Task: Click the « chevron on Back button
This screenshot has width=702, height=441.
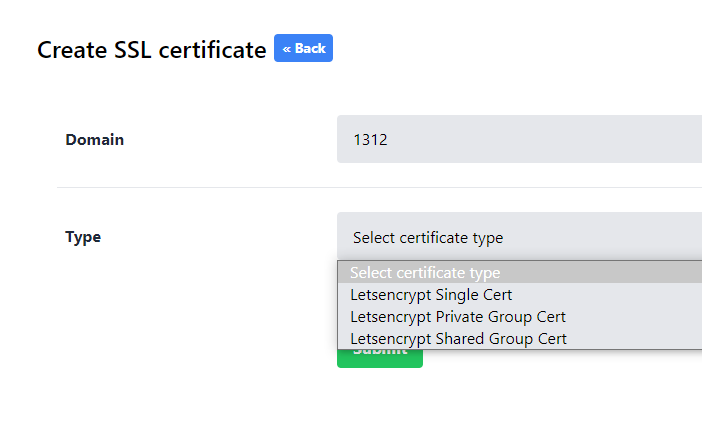Action: point(287,48)
